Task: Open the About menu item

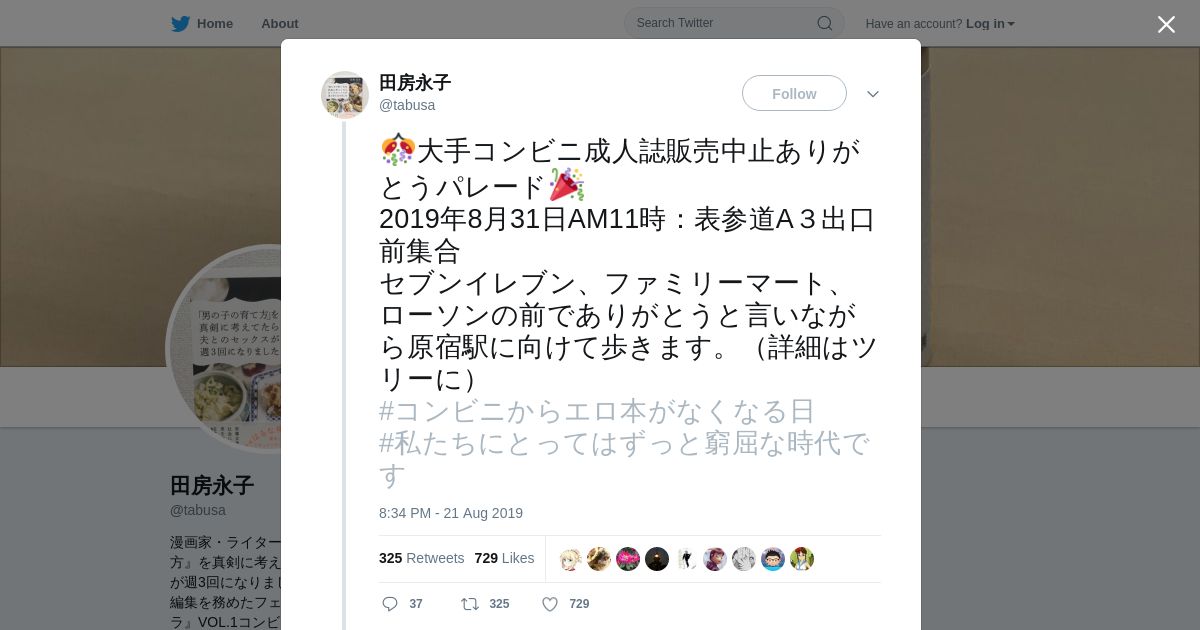Action: [280, 23]
